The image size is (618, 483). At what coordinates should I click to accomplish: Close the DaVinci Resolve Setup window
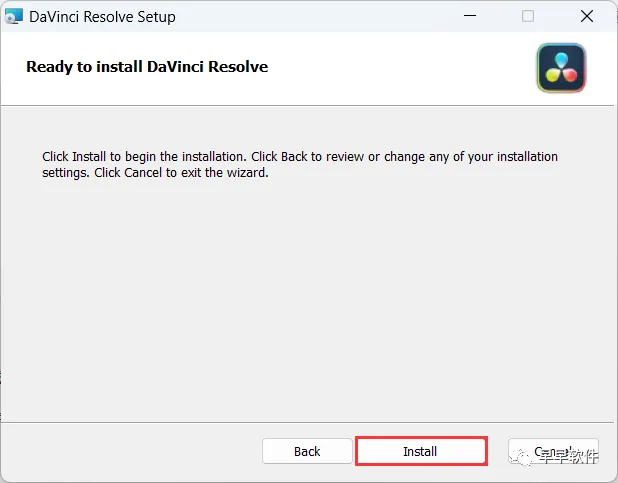[587, 16]
